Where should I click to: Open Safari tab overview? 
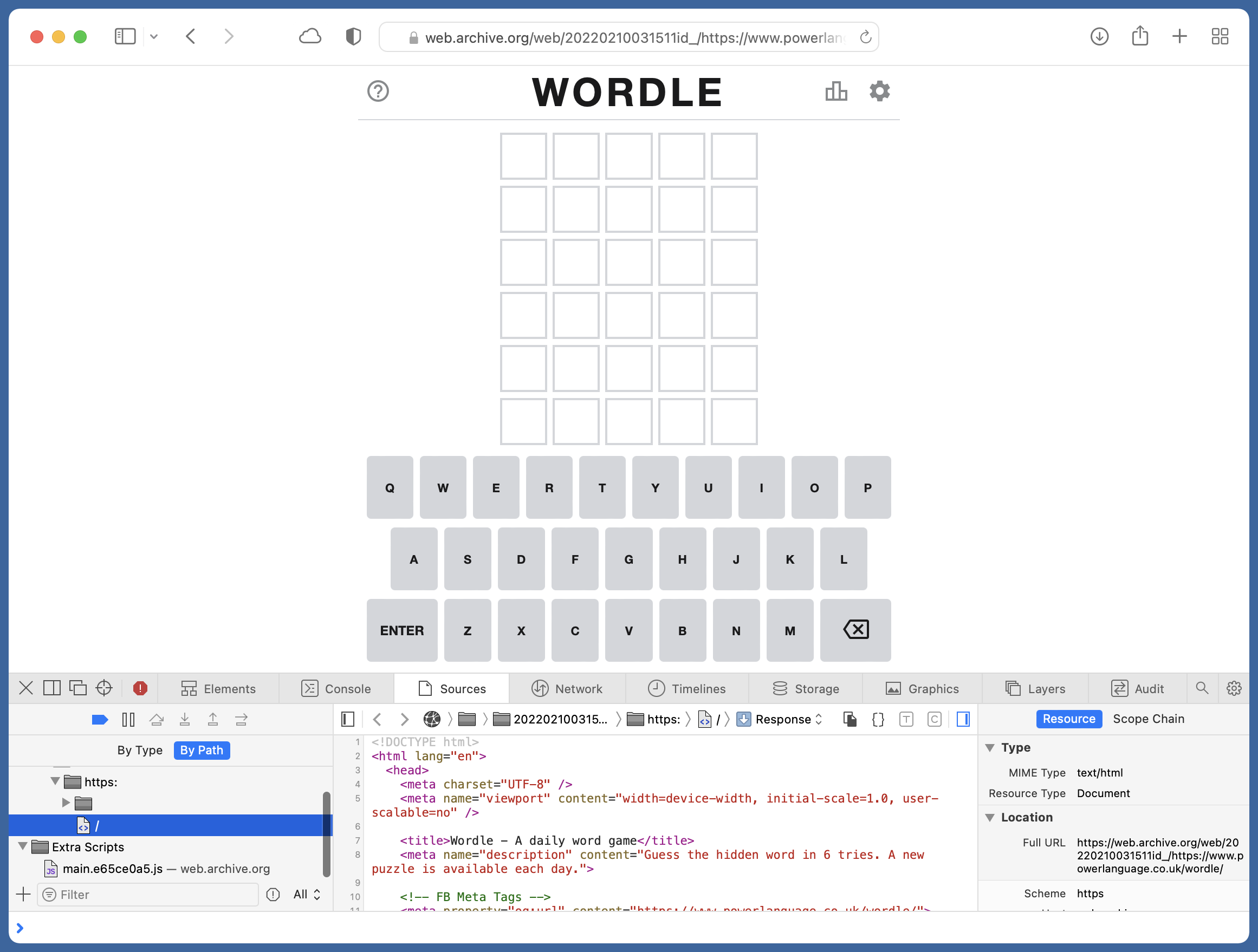pos(1220,37)
